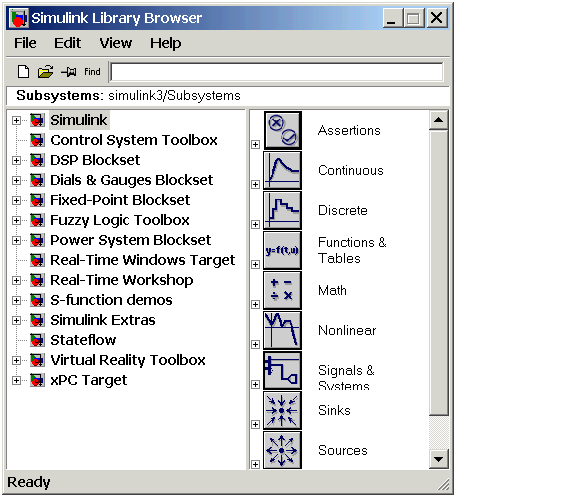
Task: Expand the Simulink tree node
Action: (16, 120)
